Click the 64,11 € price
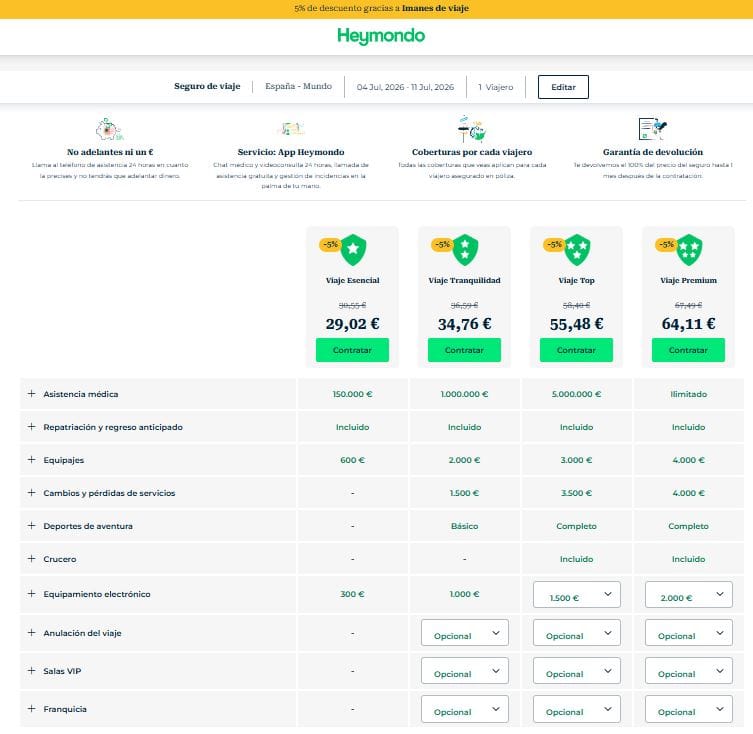Viewport: 753px width, 734px height. (688, 324)
